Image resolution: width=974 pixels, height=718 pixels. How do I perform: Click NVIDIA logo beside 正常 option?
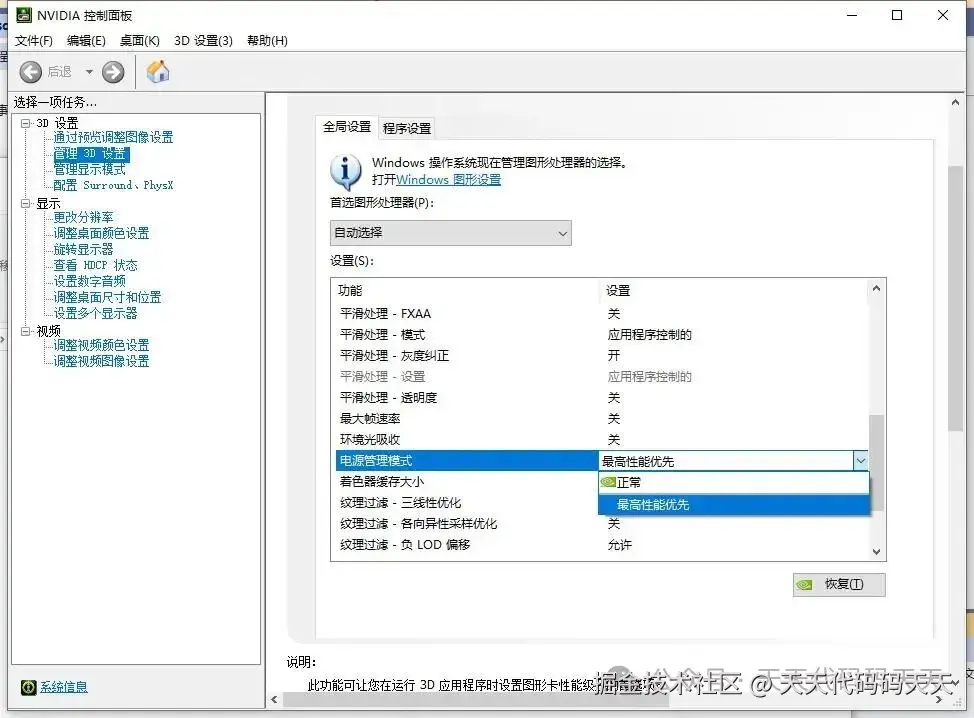coord(608,482)
